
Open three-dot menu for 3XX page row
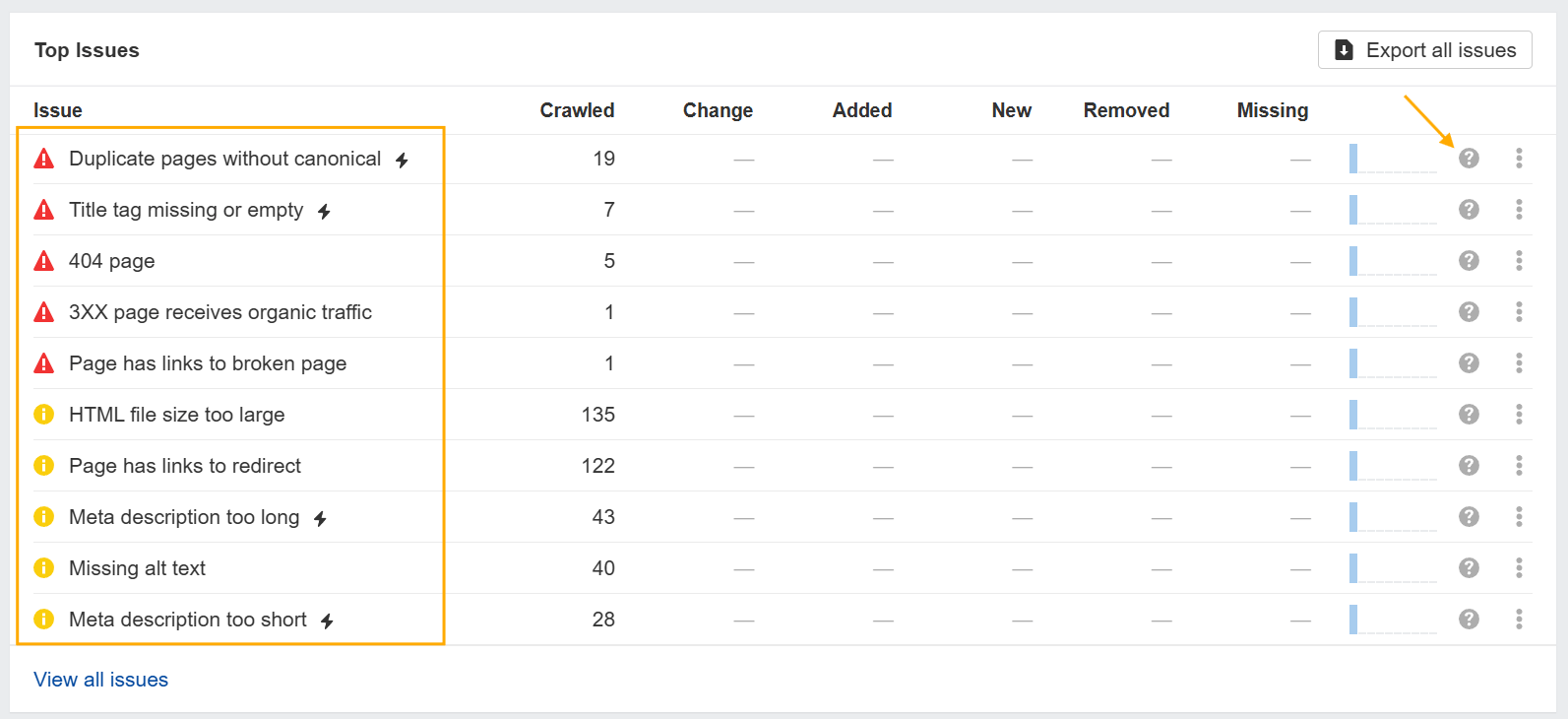pos(1519,312)
